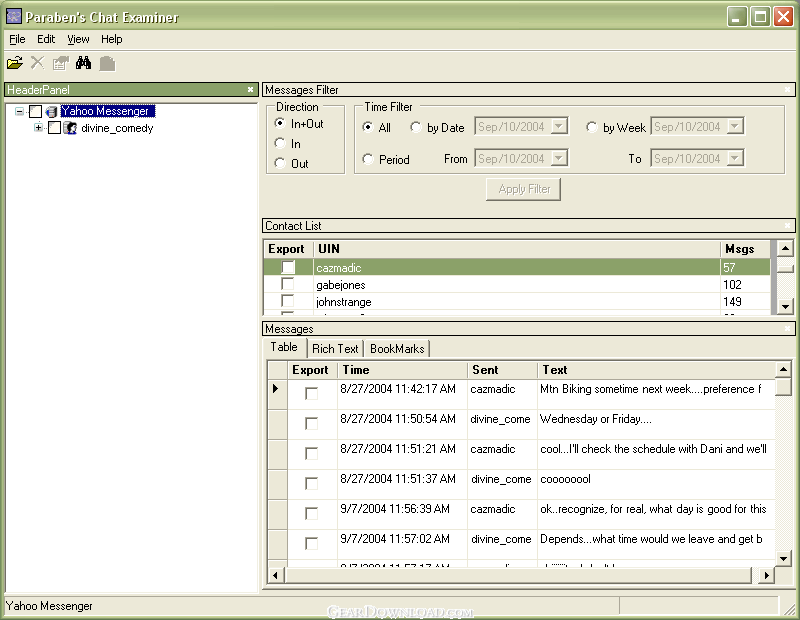Check the divine_comedy tree checkbox

pos(54,128)
